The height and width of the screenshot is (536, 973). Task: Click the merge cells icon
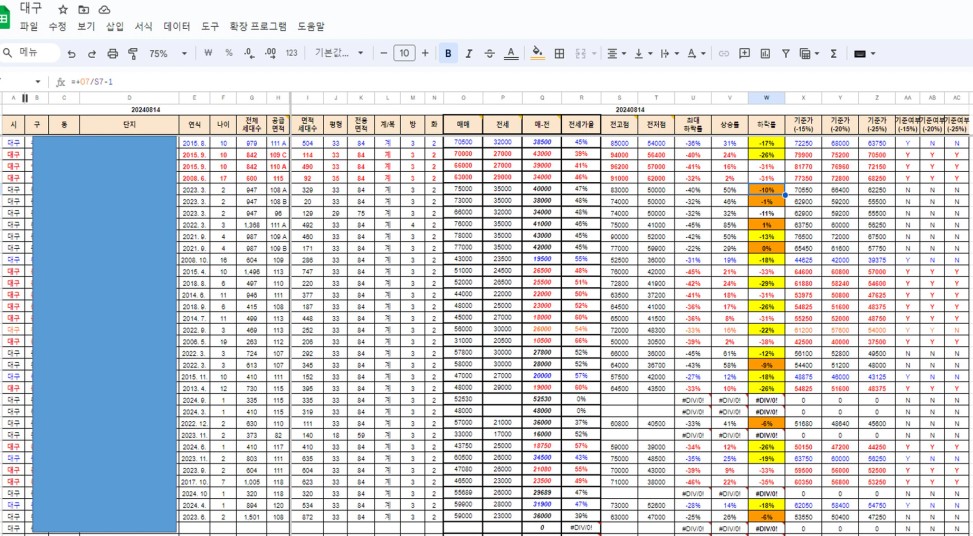coord(581,53)
